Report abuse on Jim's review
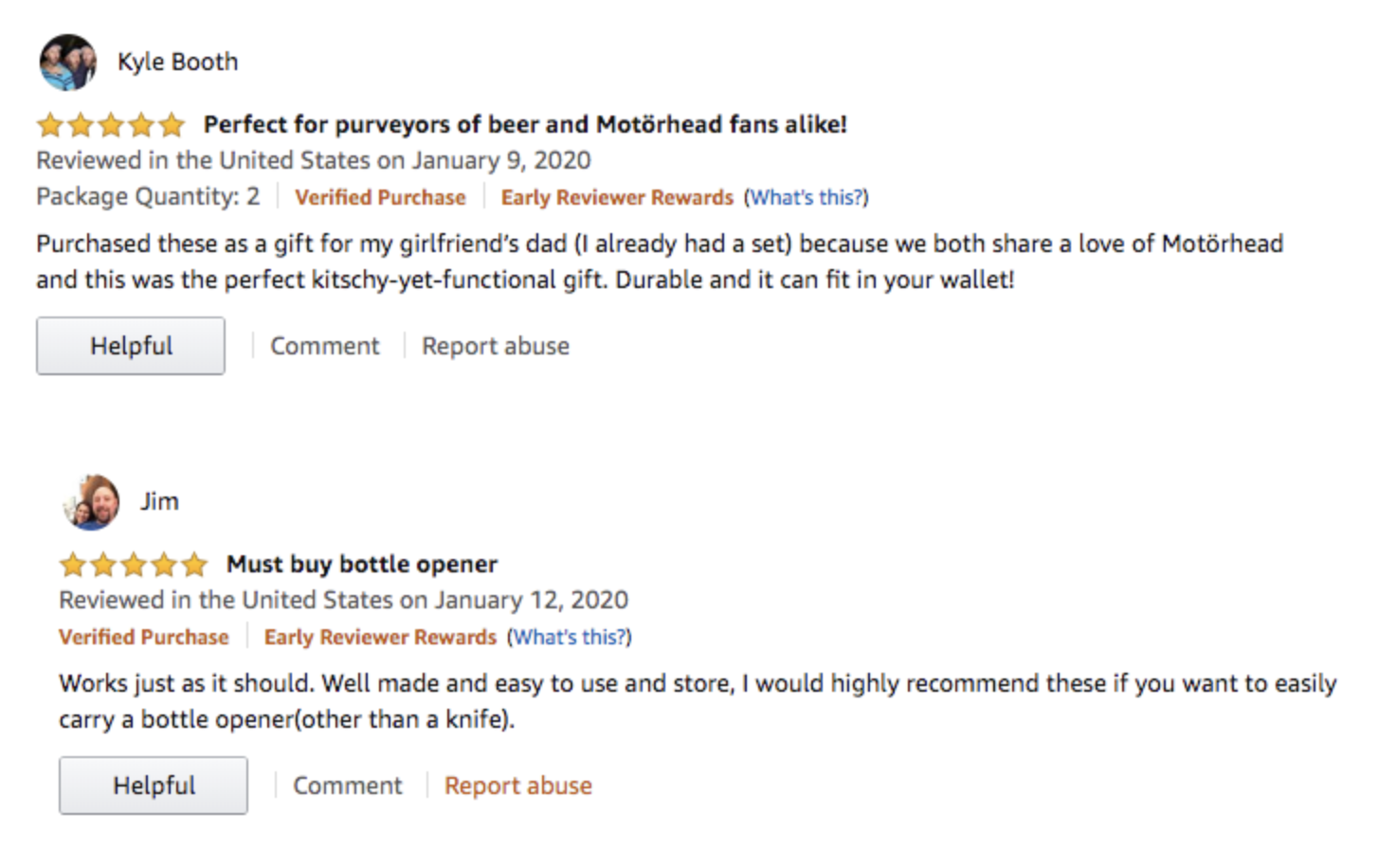 pyautogui.click(x=518, y=786)
